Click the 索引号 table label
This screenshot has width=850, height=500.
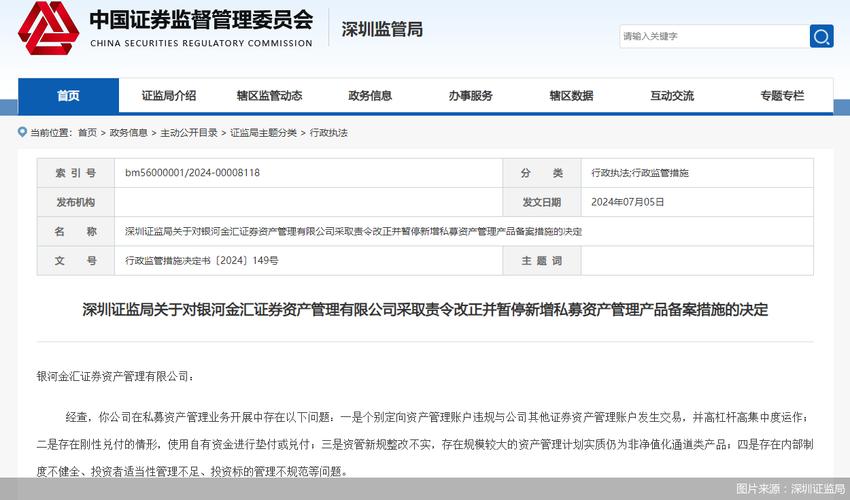tap(75, 173)
